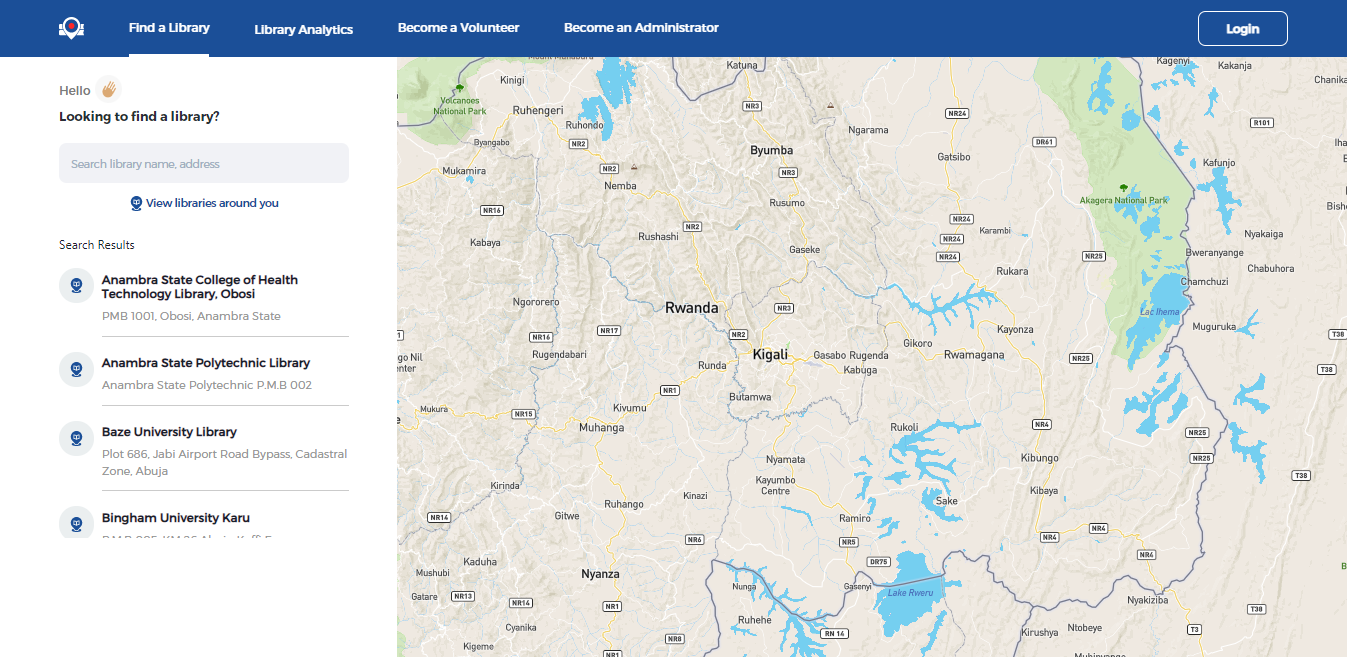Click the Akagera National Park tree icon
The image size is (1347, 657).
1123,188
